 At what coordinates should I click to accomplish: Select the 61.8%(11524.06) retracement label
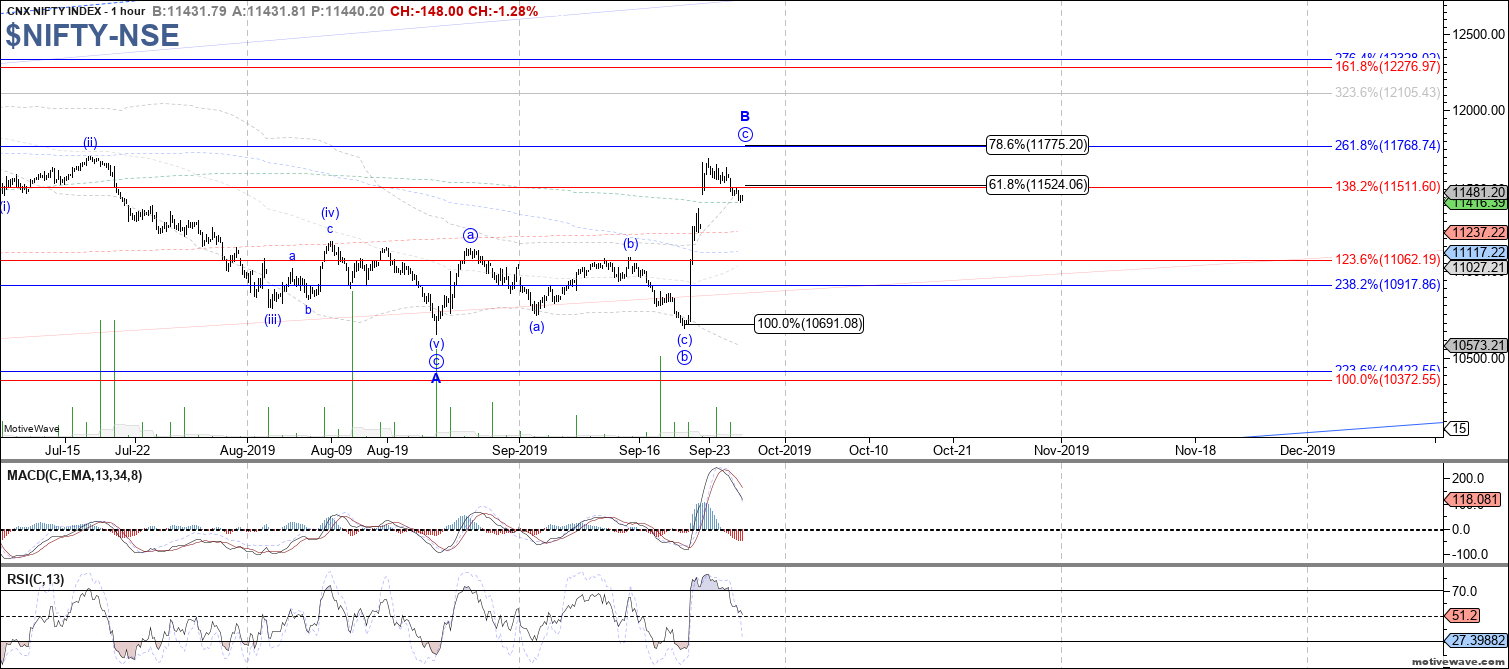tap(1037, 185)
